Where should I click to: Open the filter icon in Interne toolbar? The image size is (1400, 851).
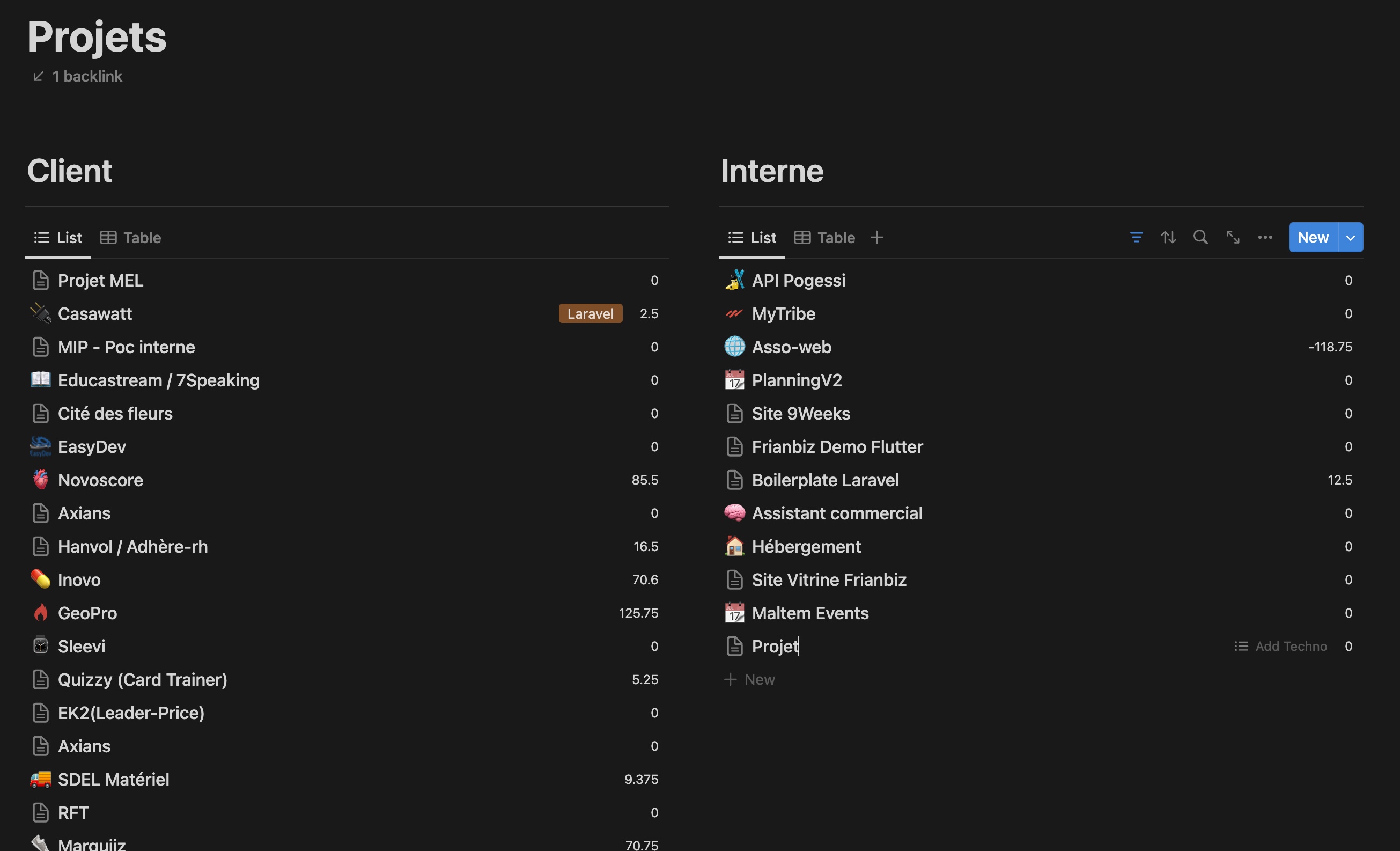coord(1137,237)
